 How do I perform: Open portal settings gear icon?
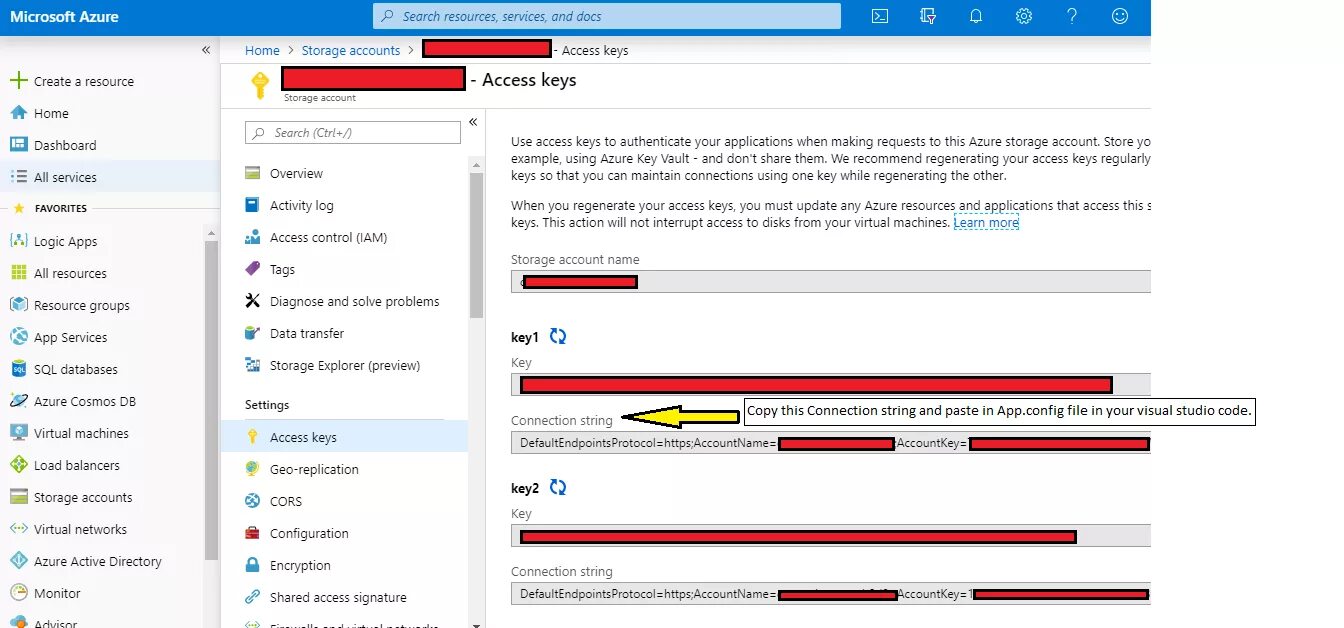(1024, 16)
